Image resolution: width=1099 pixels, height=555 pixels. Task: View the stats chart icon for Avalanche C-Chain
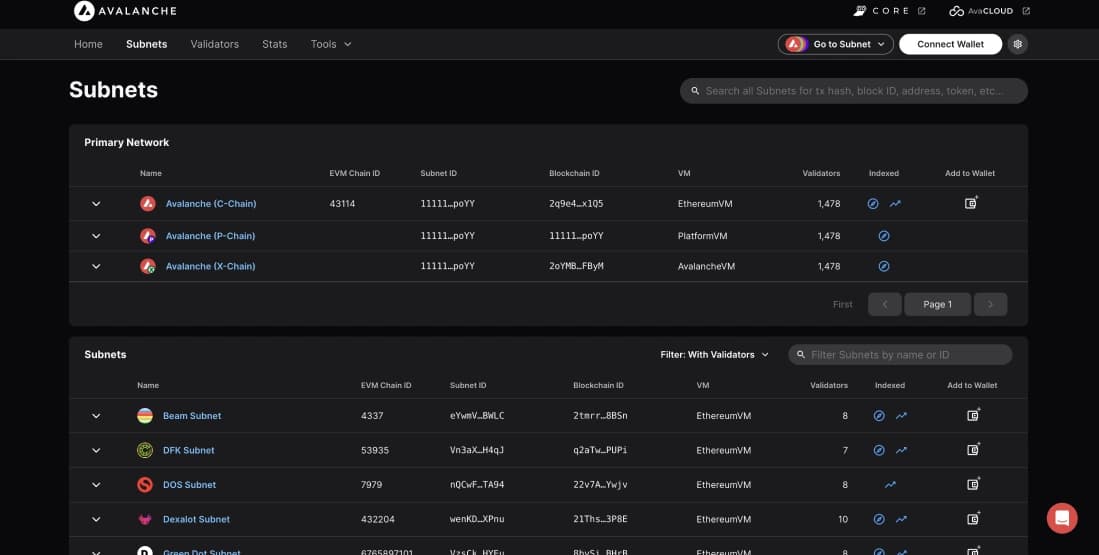895,204
